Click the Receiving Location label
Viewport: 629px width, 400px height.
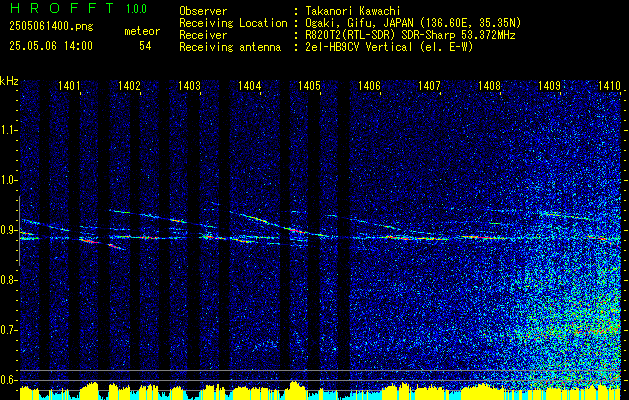(233, 23)
